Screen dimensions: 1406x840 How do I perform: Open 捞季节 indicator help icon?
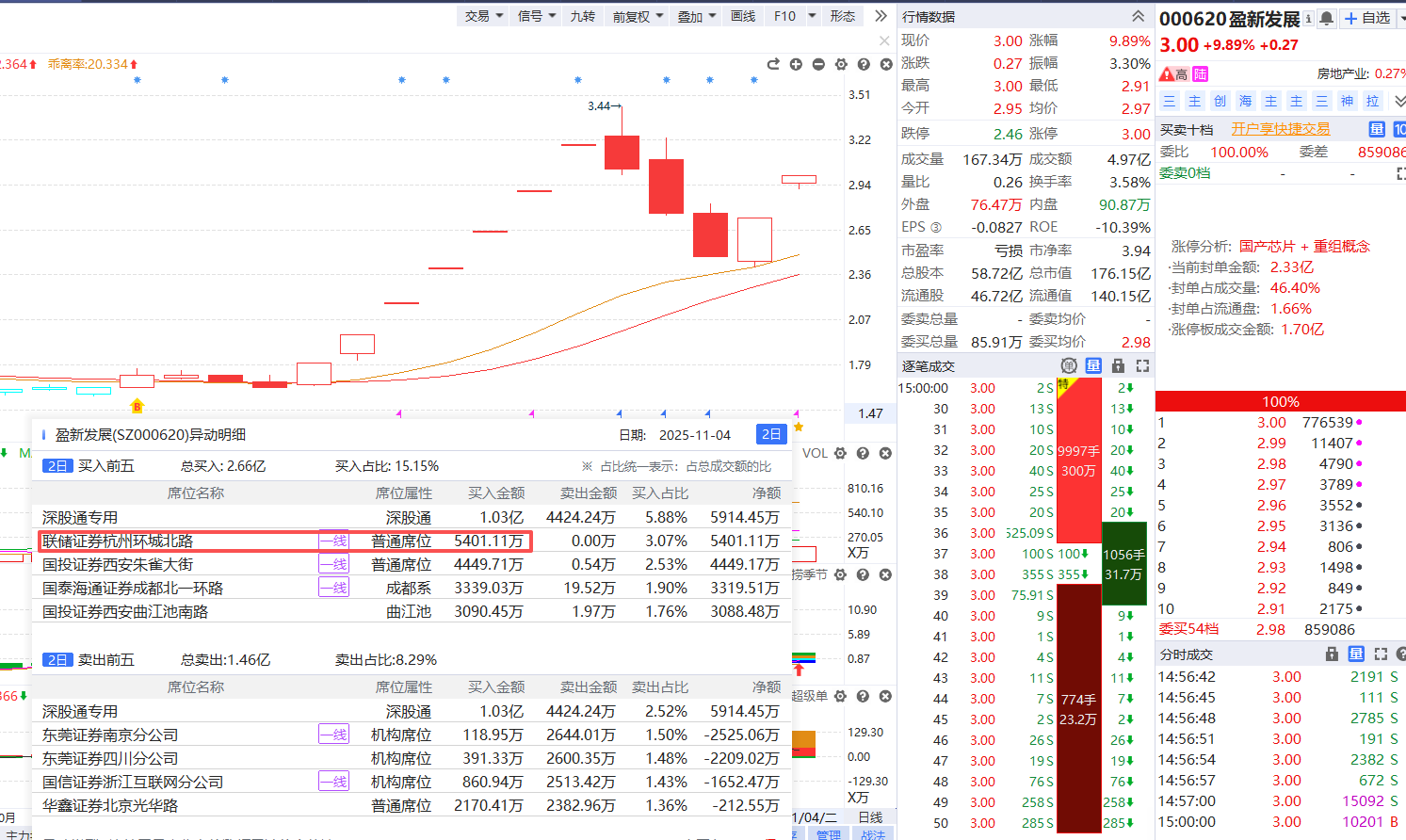coord(863,574)
